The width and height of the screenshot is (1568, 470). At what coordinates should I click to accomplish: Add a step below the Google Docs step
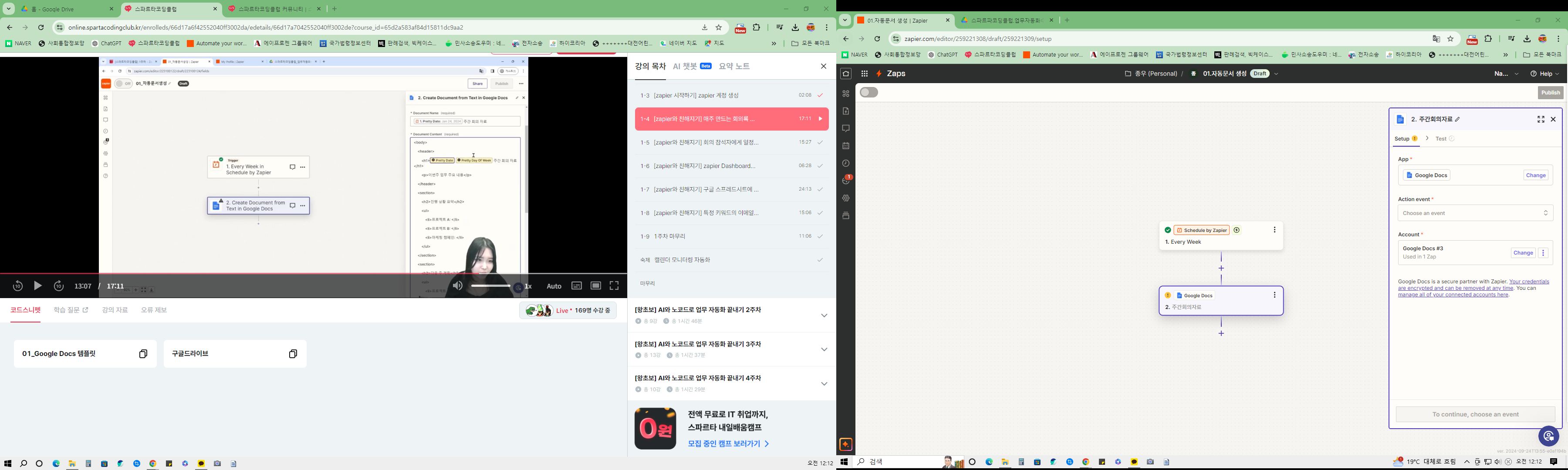[1222, 334]
